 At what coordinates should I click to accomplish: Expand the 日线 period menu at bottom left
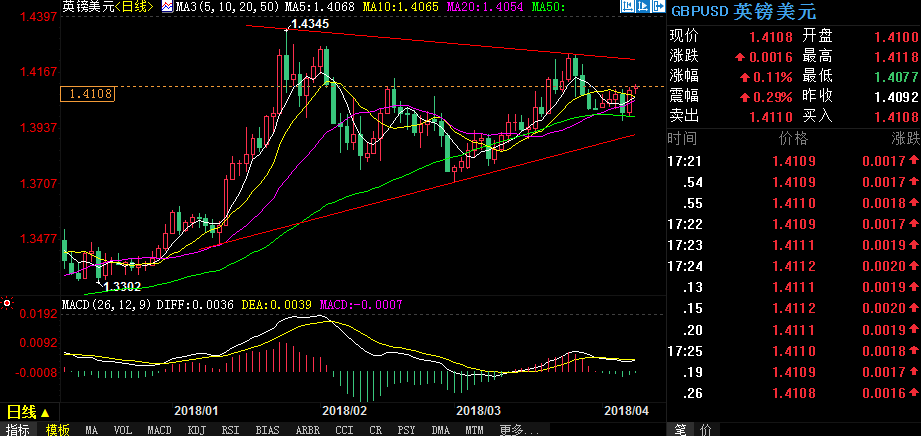(22, 412)
